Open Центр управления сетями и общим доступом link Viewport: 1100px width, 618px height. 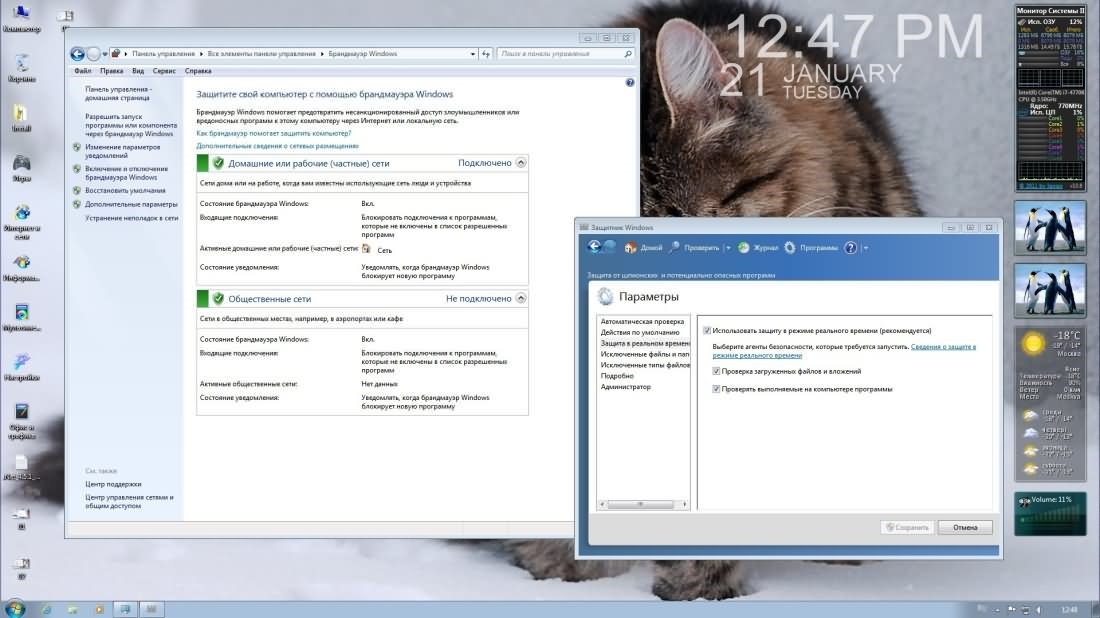129,502
